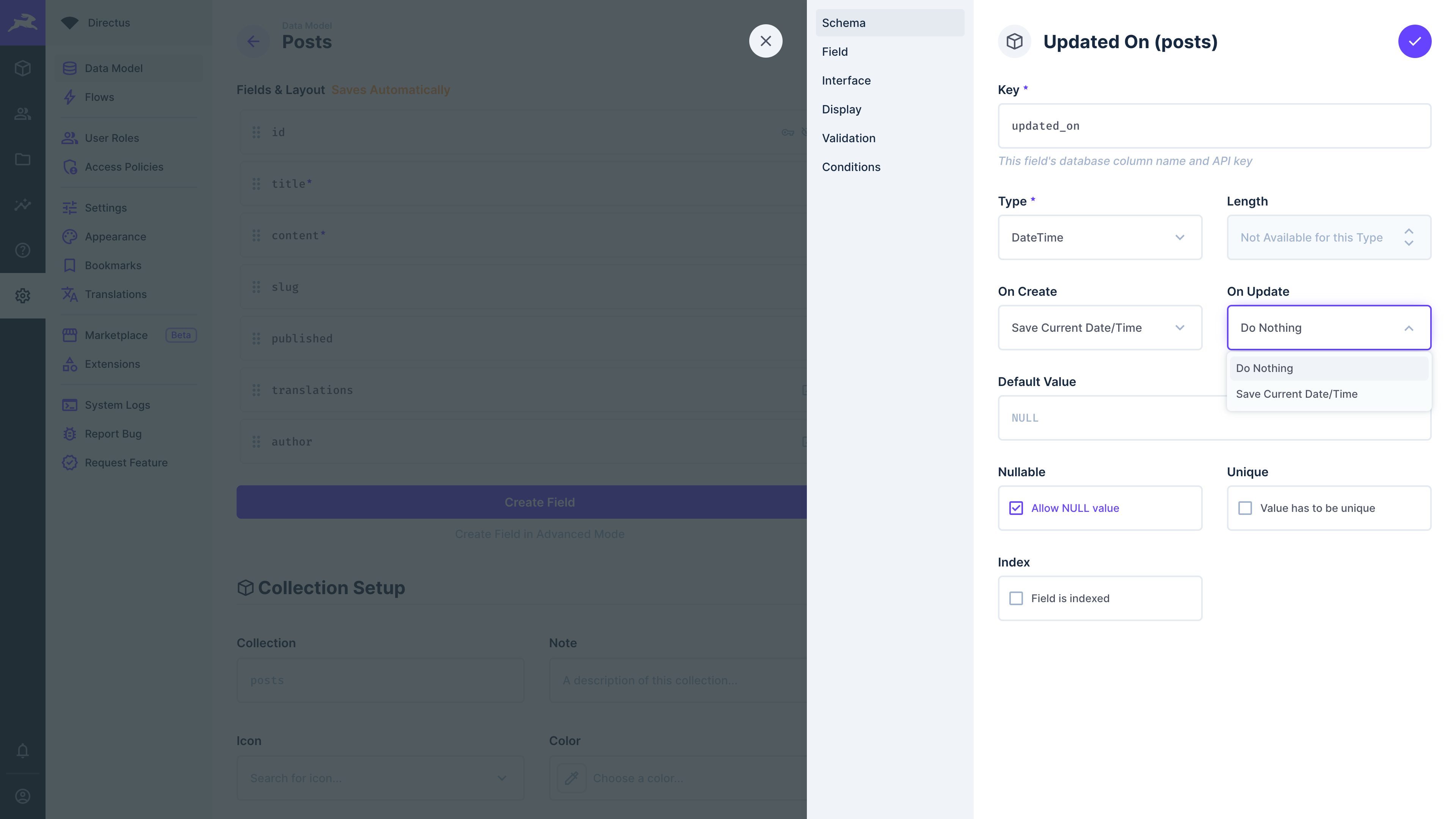1456x819 pixels.
Task: Open the Insights module from the module bar
Action: click(x=23, y=205)
